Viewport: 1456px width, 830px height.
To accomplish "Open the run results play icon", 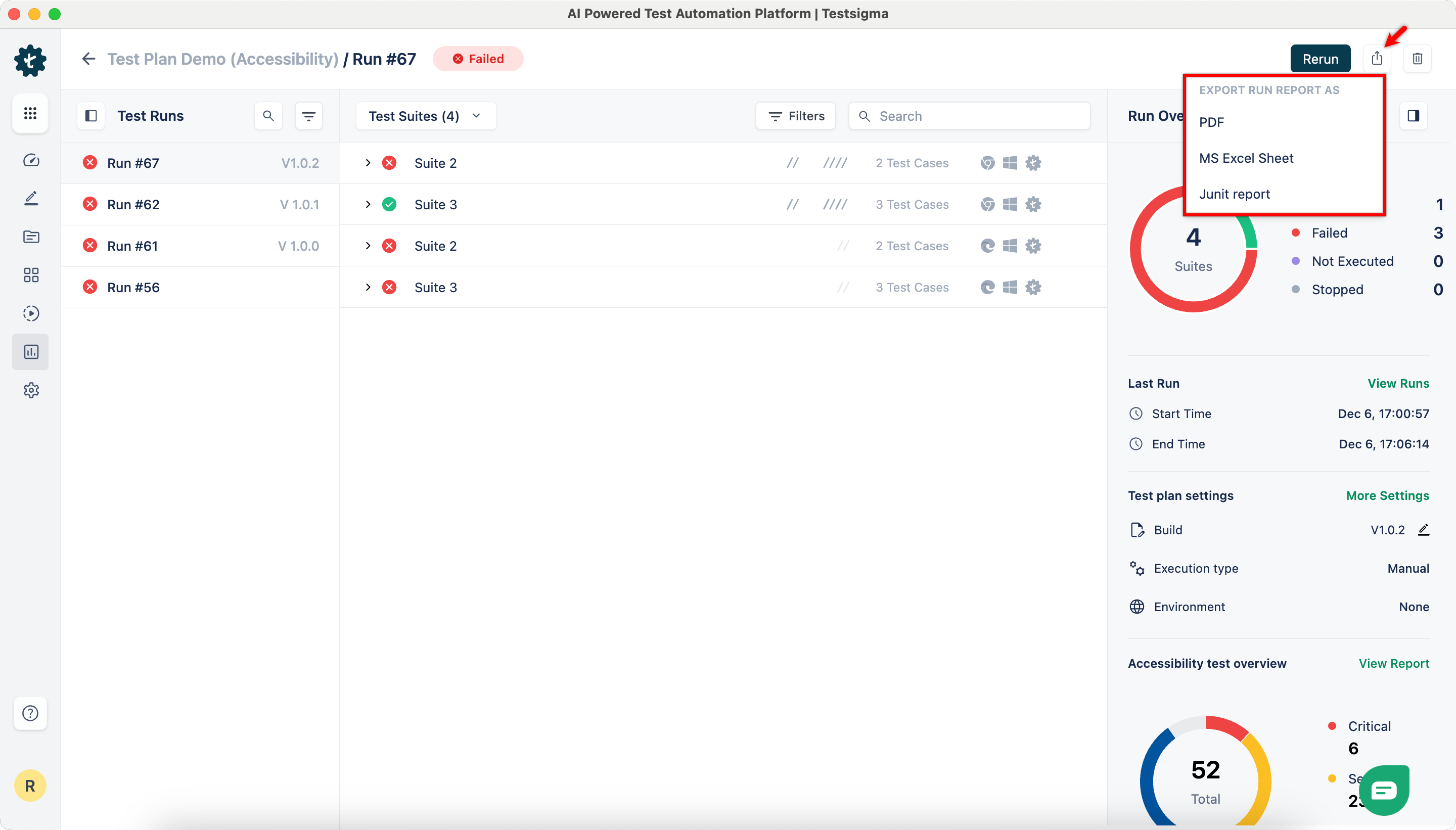I will (x=31, y=313).
